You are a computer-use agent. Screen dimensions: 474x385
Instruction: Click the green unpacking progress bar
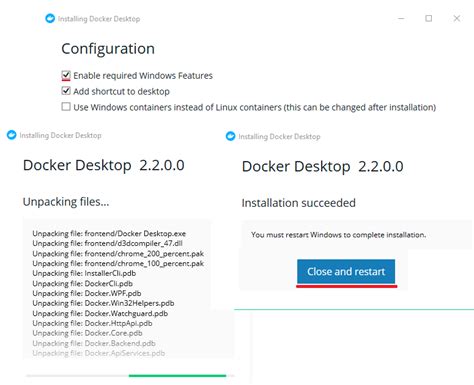177,376
